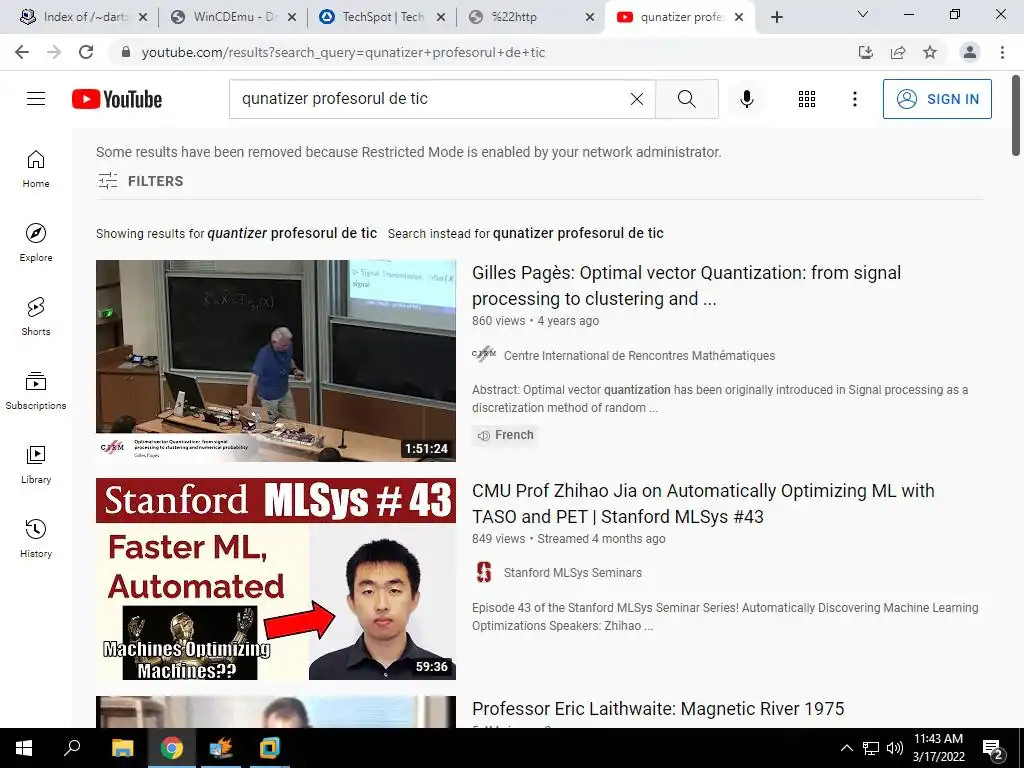Open the Windows Start menu

tap(24, 748)
